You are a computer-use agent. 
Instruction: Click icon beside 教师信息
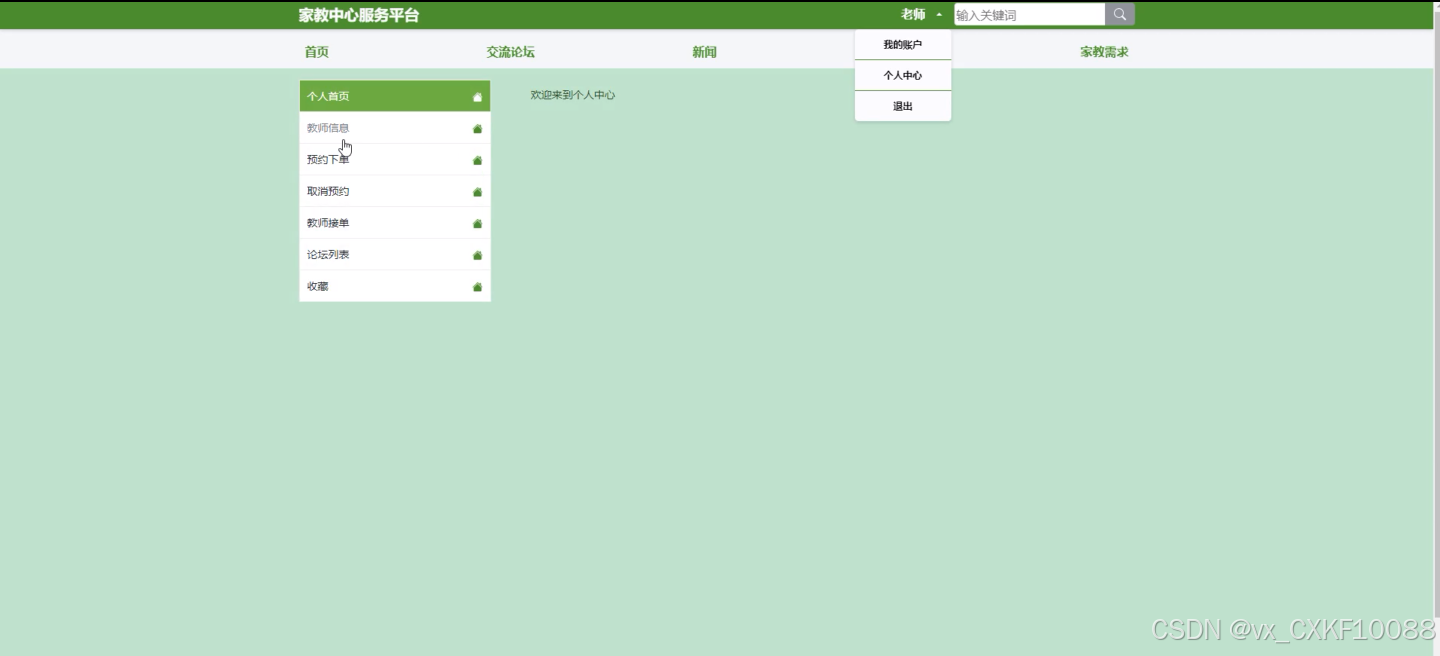(x=477, y=129)
